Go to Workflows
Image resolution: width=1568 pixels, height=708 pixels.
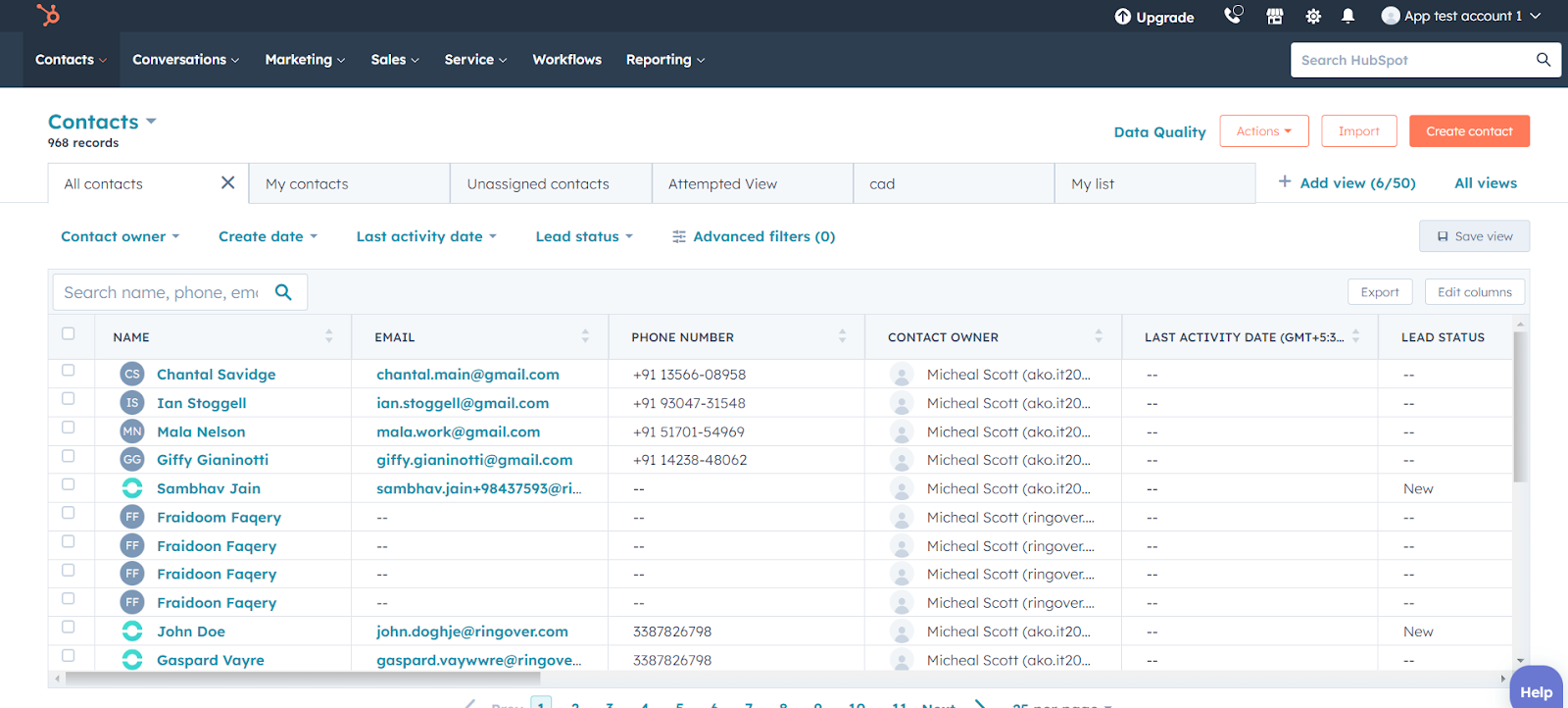tap(567, 60)
